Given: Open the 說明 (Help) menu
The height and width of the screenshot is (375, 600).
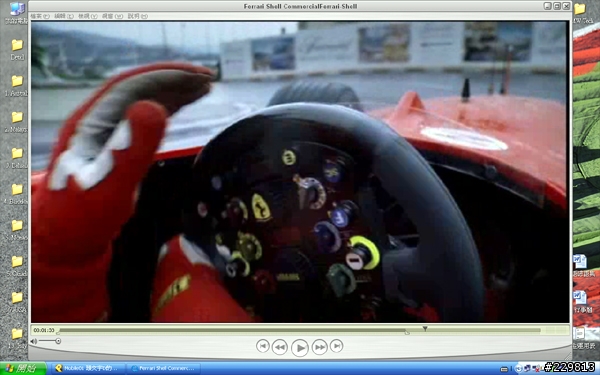Looking at the screenshot, I should pos(137,16).
